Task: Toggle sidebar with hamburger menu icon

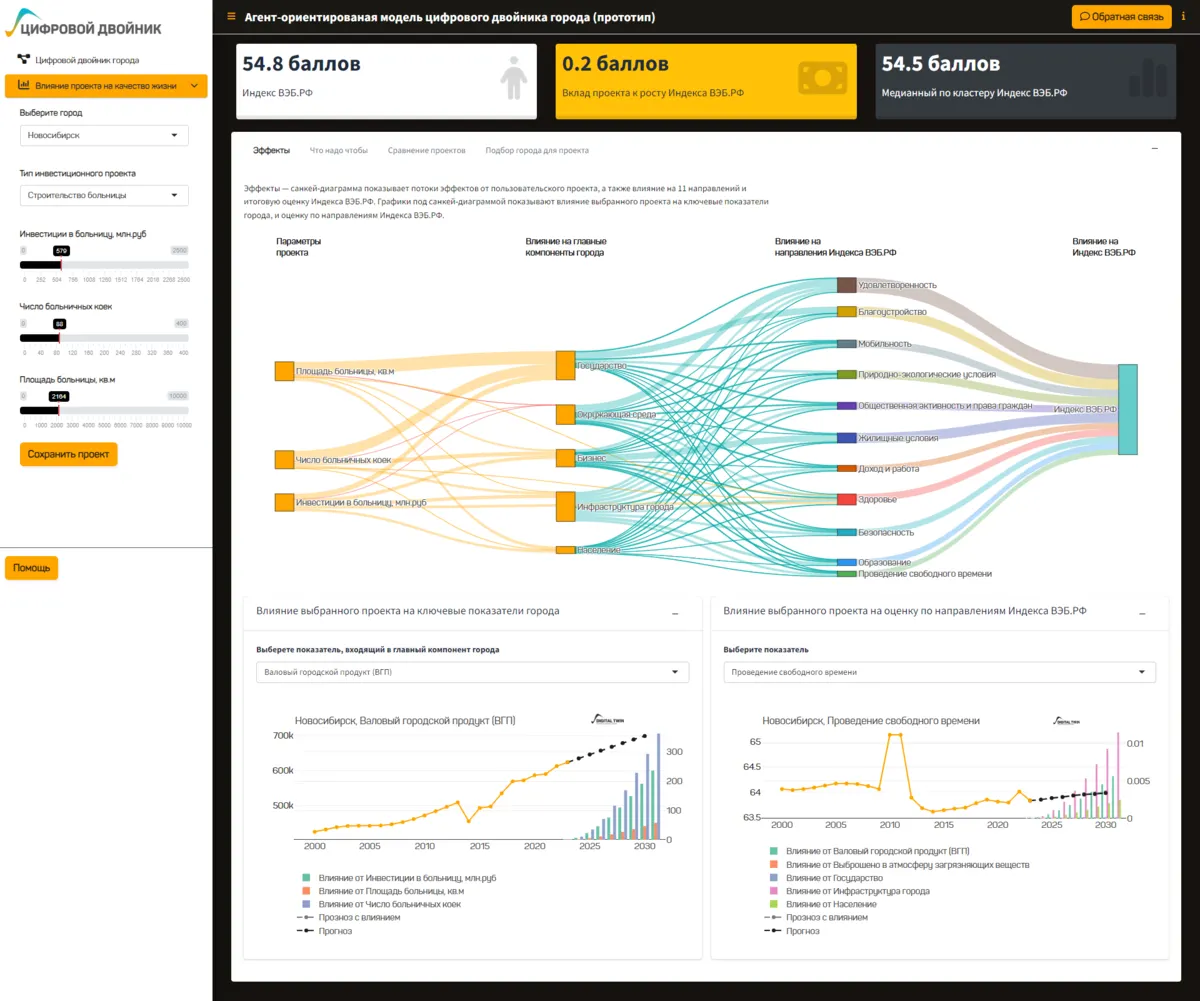Action: click(x=232, y=17)
